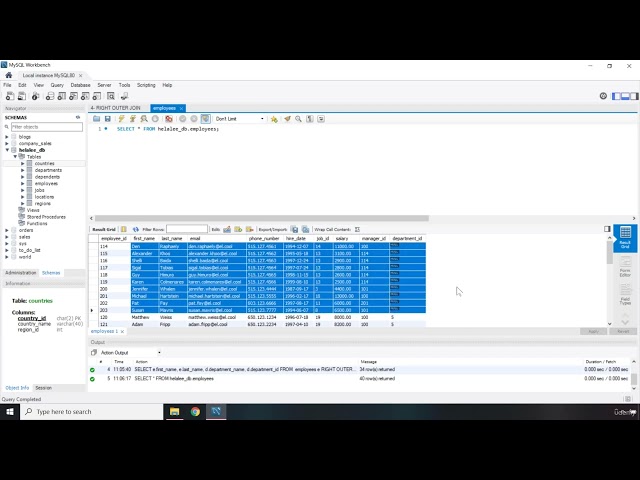Expand the orders schema

[x=7, y=230]
